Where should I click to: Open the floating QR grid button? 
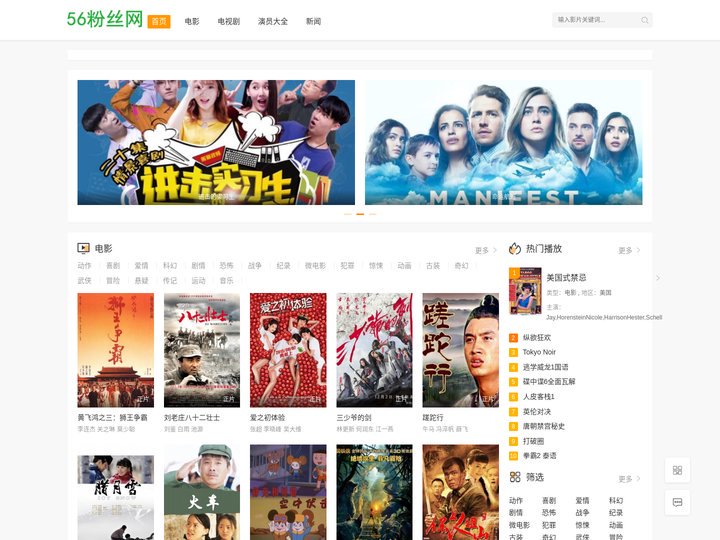pos(677,470)
